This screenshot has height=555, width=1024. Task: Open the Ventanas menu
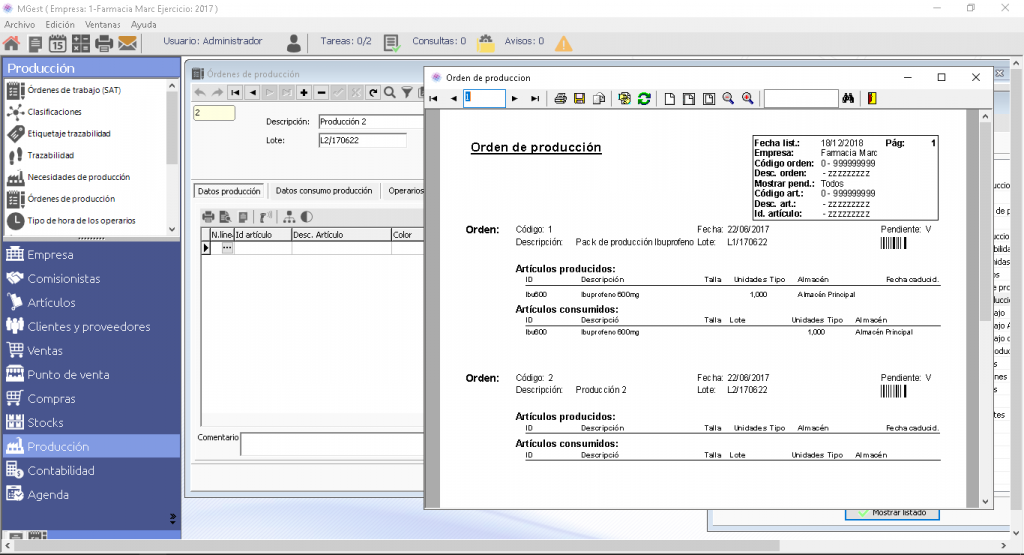[103, 24]
